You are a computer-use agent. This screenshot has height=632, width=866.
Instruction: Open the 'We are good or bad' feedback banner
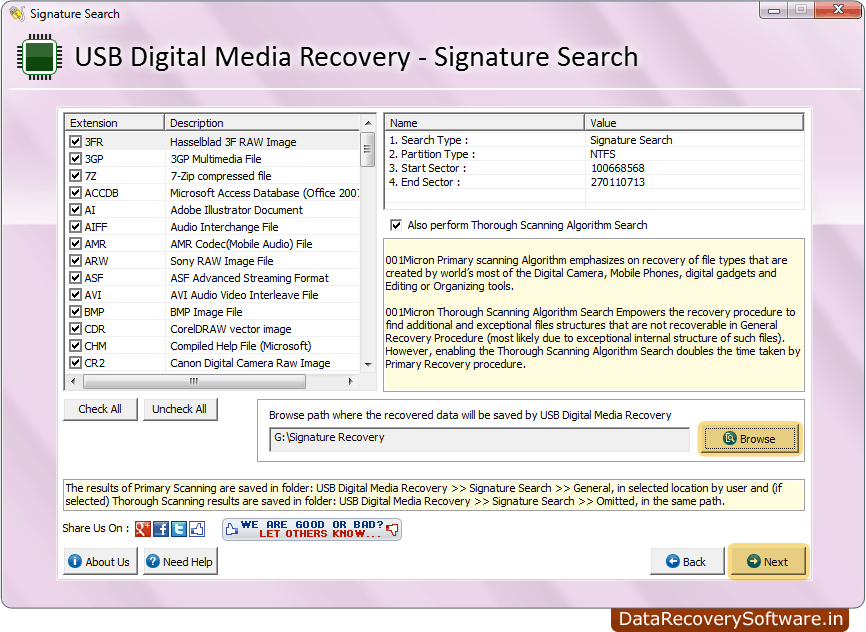[311, 529]
